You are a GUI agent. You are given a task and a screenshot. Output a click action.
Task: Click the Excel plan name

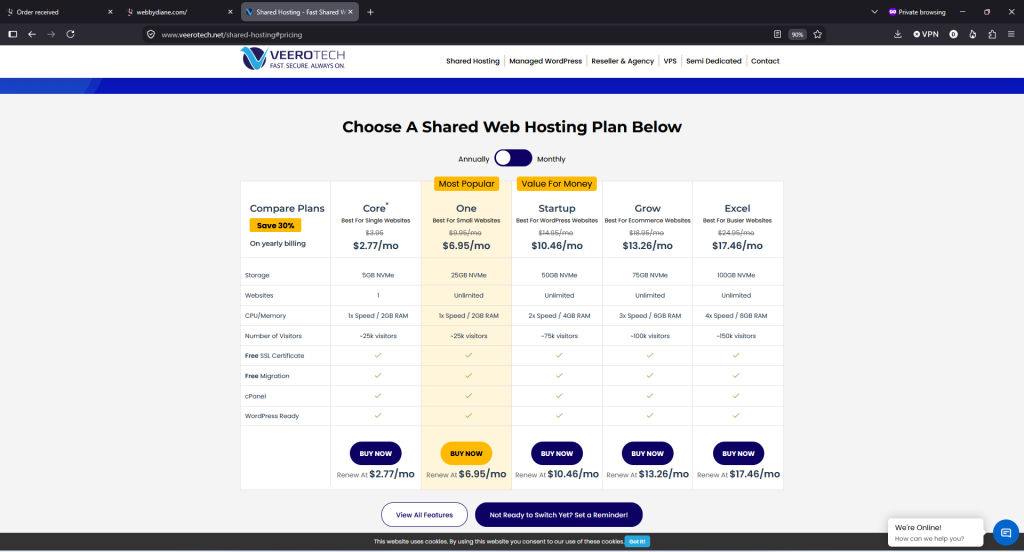click(x=737, y=208)
